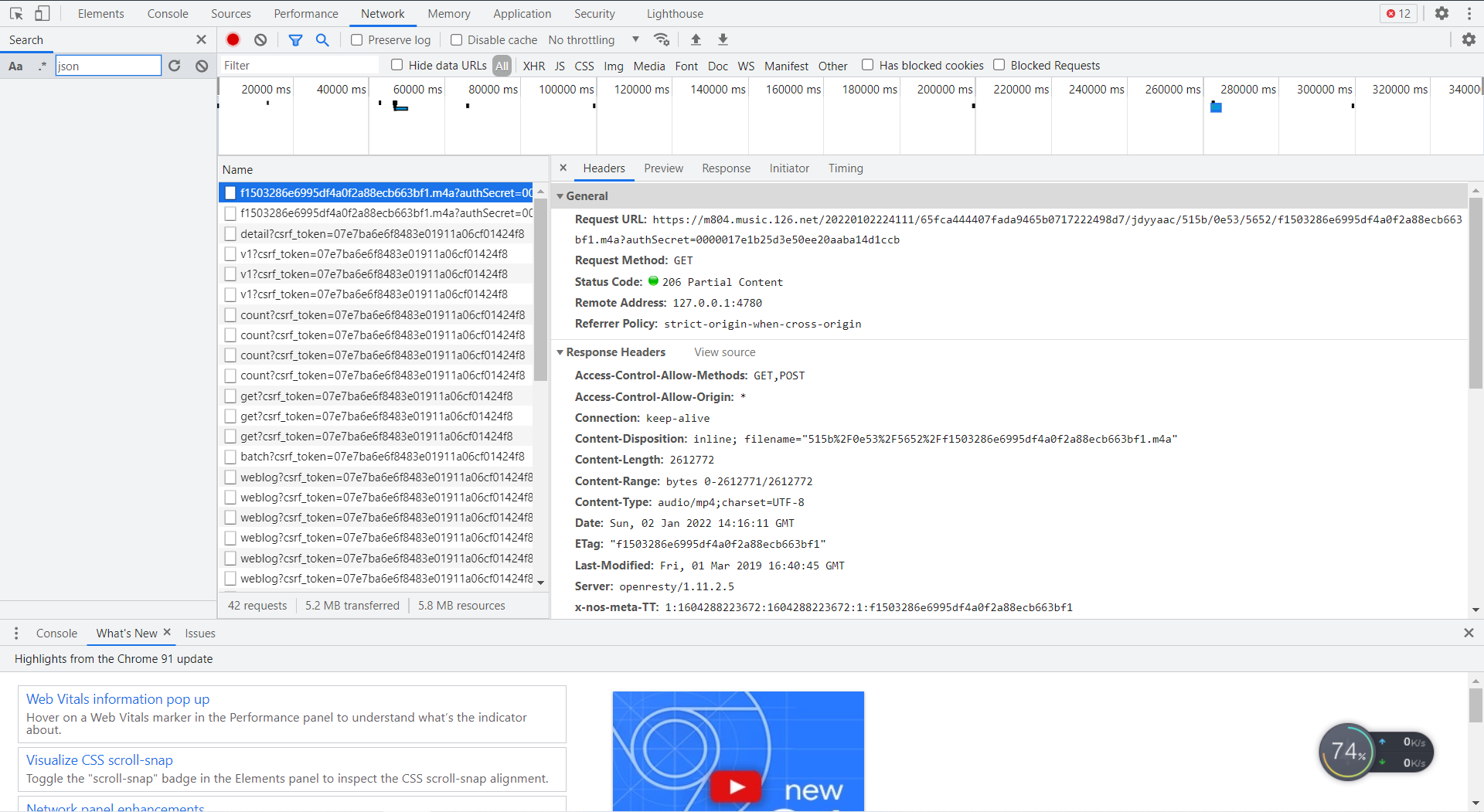Open the Sources panel
This screenshot has height=812, width=1484.
(x=231, y=13)
